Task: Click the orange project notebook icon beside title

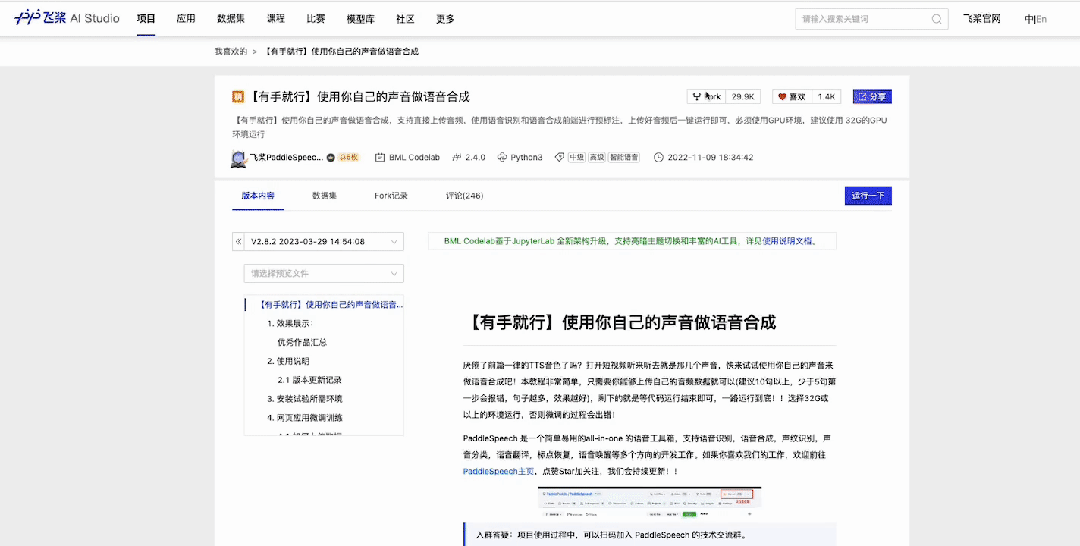Action: [x=238, y=97]
